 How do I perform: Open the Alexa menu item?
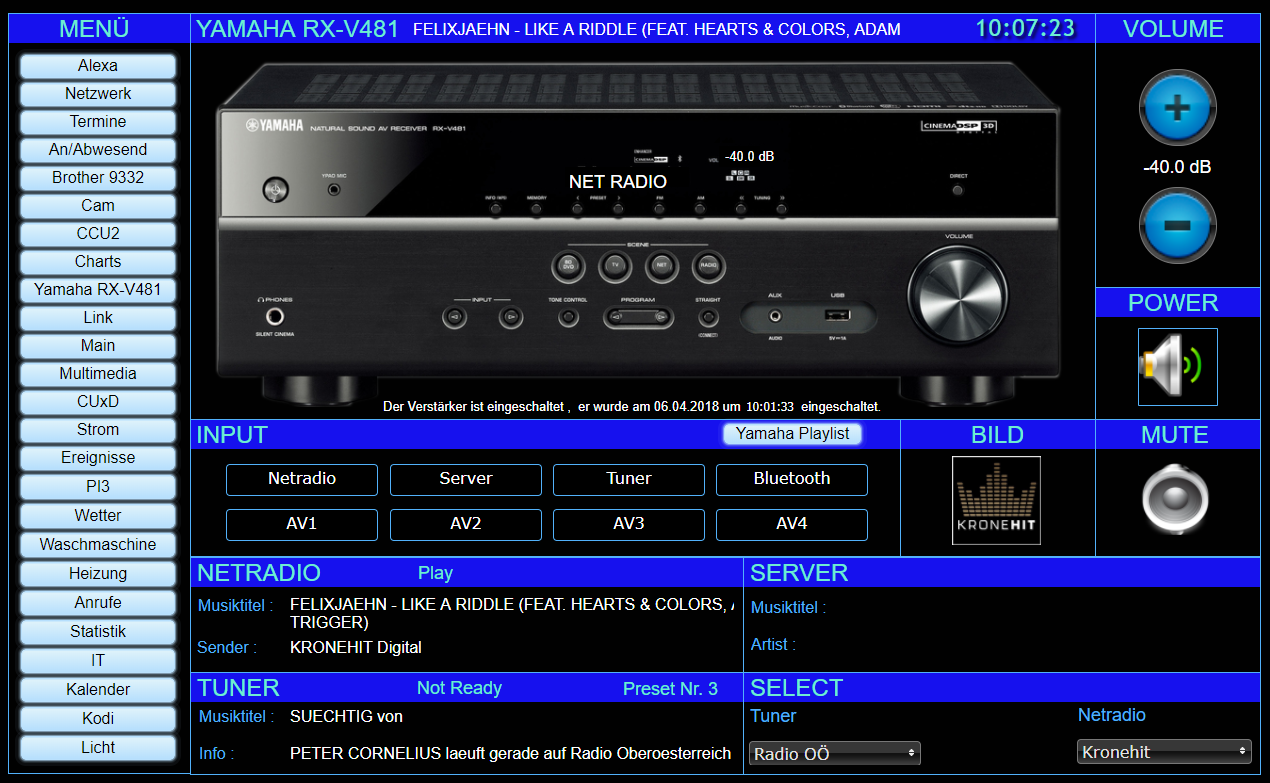[x=98, y=66]
